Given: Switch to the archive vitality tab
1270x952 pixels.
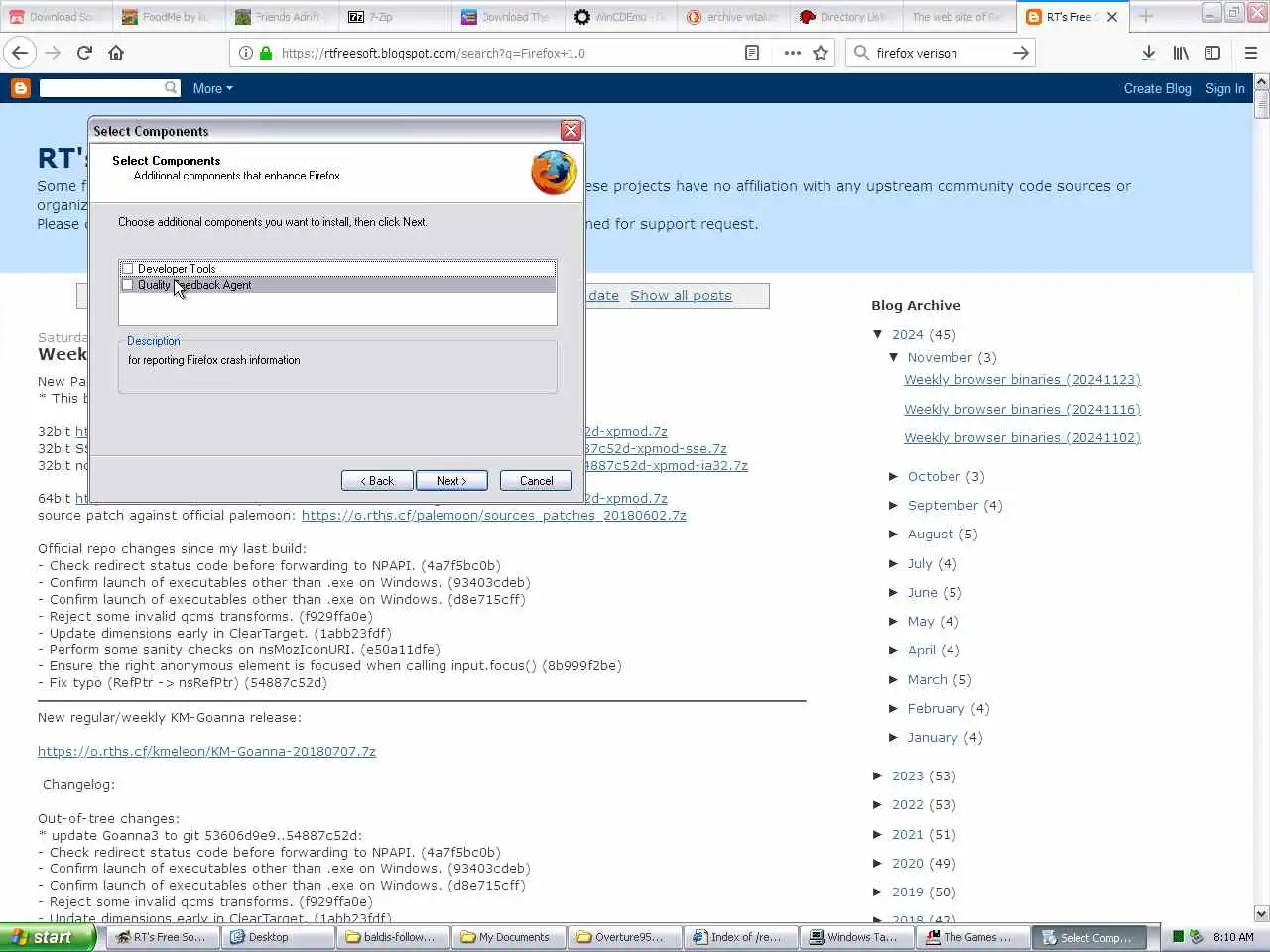Looking at the screenshot, I should [734, 17].
